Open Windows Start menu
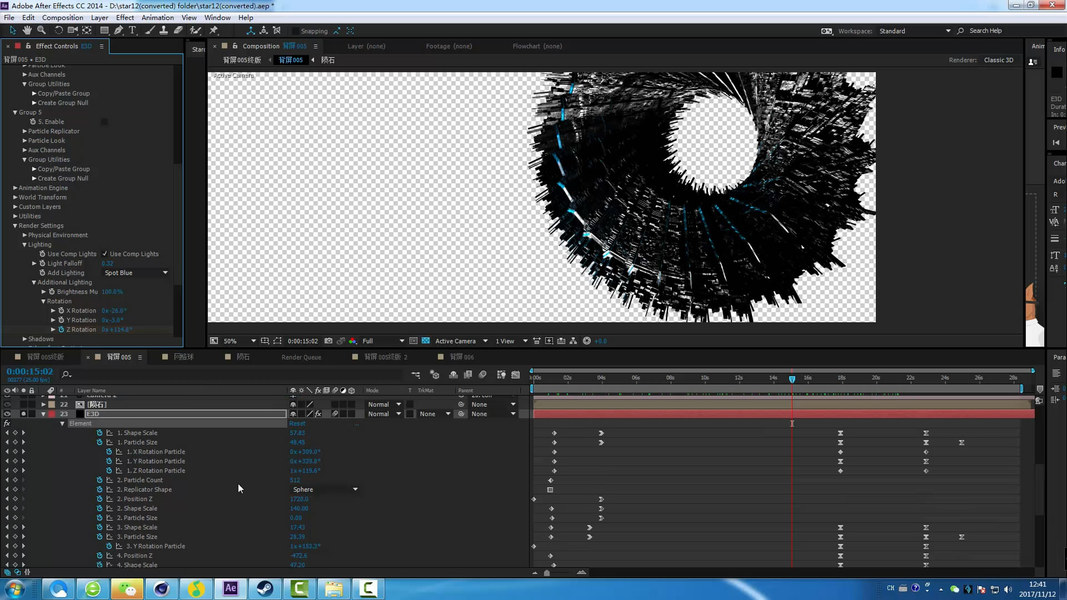 pyautogui.click(x=15, y=588)
